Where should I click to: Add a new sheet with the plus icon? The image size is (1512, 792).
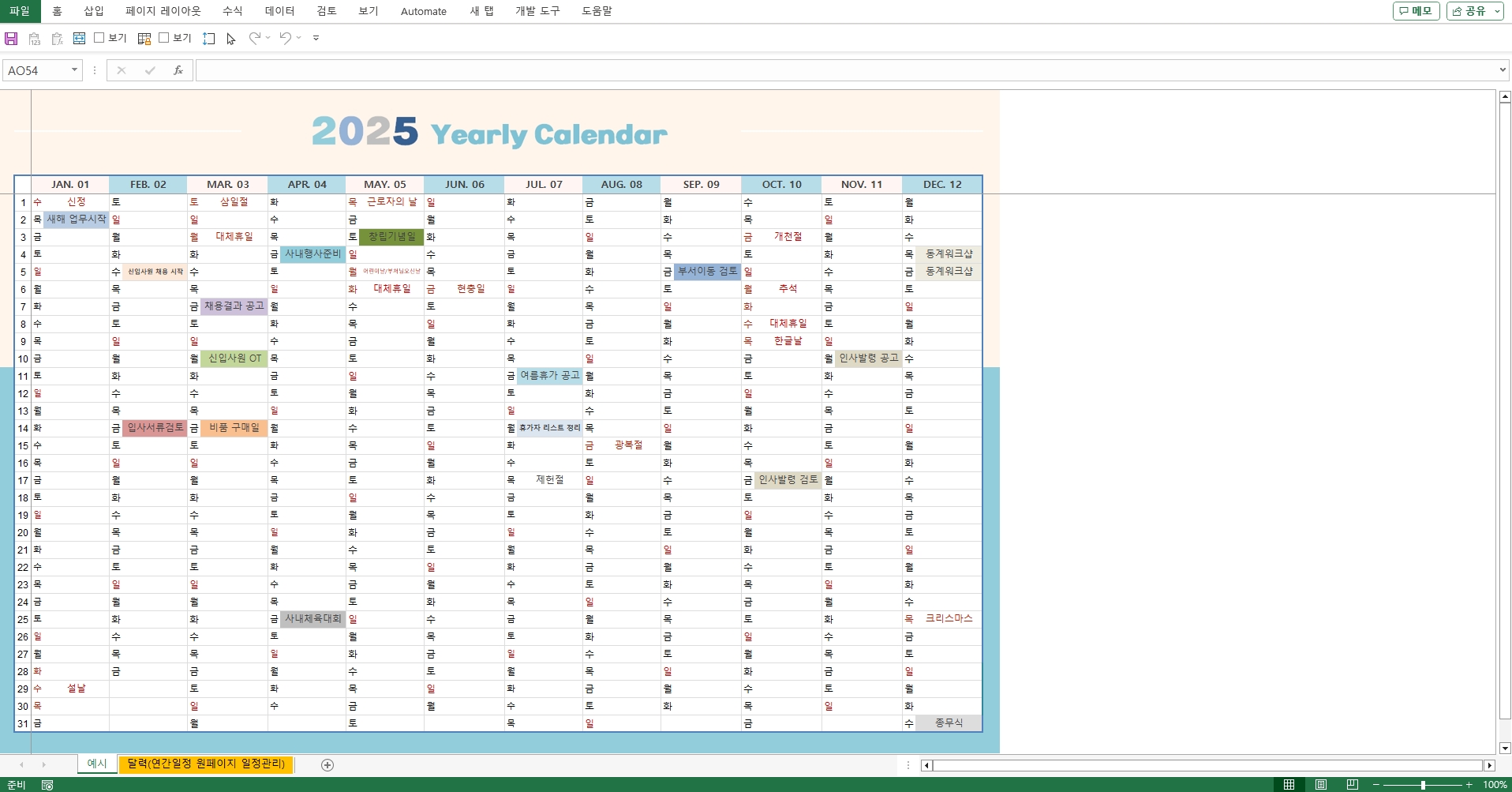click(327, 764)
